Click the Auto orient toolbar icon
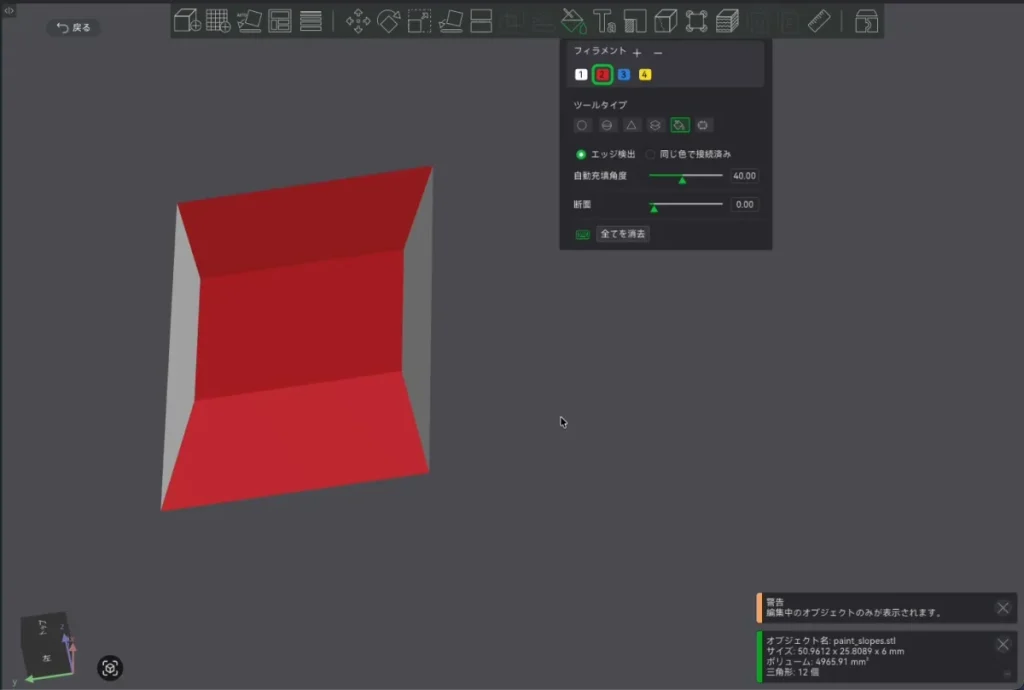 (x=249, y=21)
